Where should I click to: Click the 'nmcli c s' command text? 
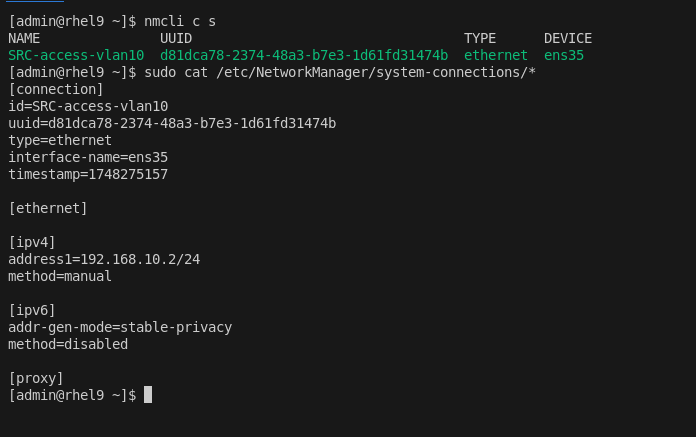click(180, 22)
